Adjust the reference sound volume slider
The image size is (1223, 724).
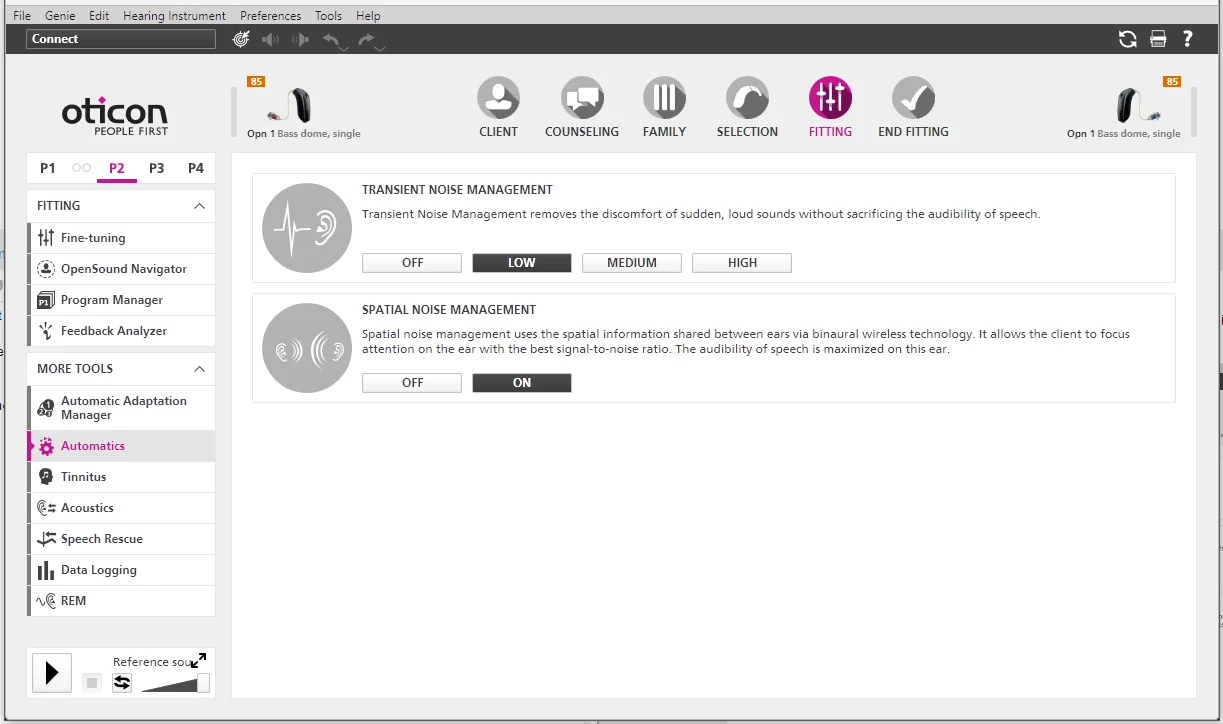pyautogui.click(x=176, y=683)
